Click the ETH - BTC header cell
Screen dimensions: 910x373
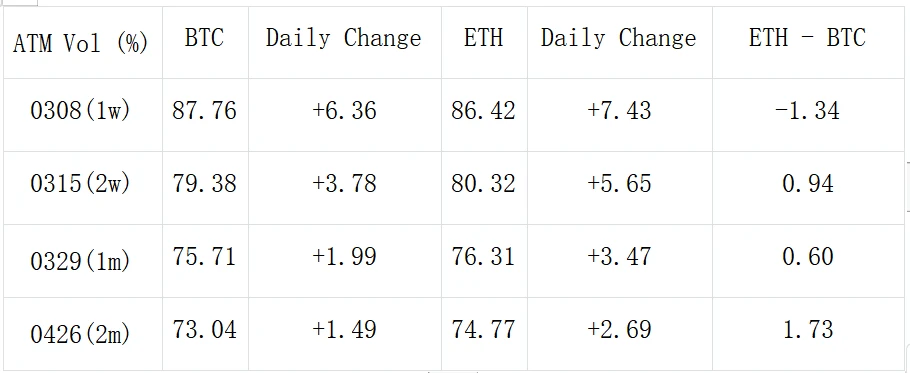coord(808,42)
